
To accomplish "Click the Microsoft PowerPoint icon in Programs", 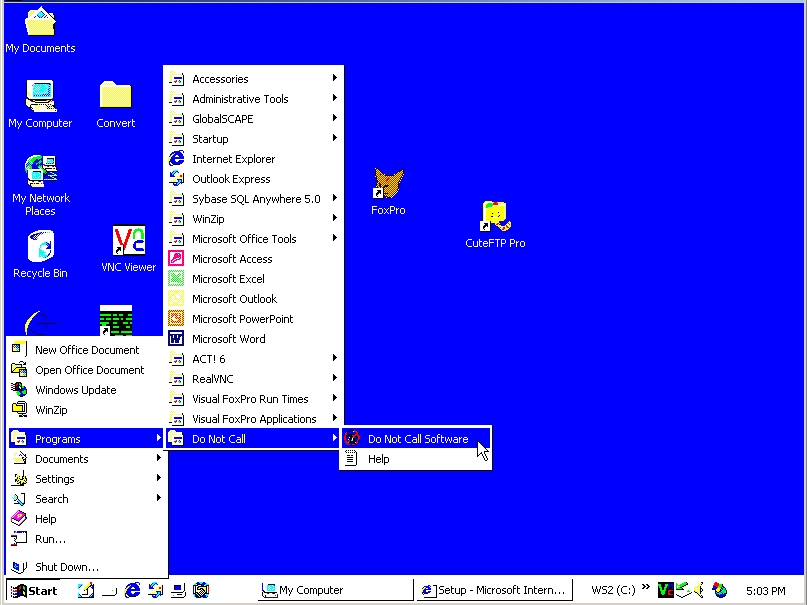I will 176,318.
